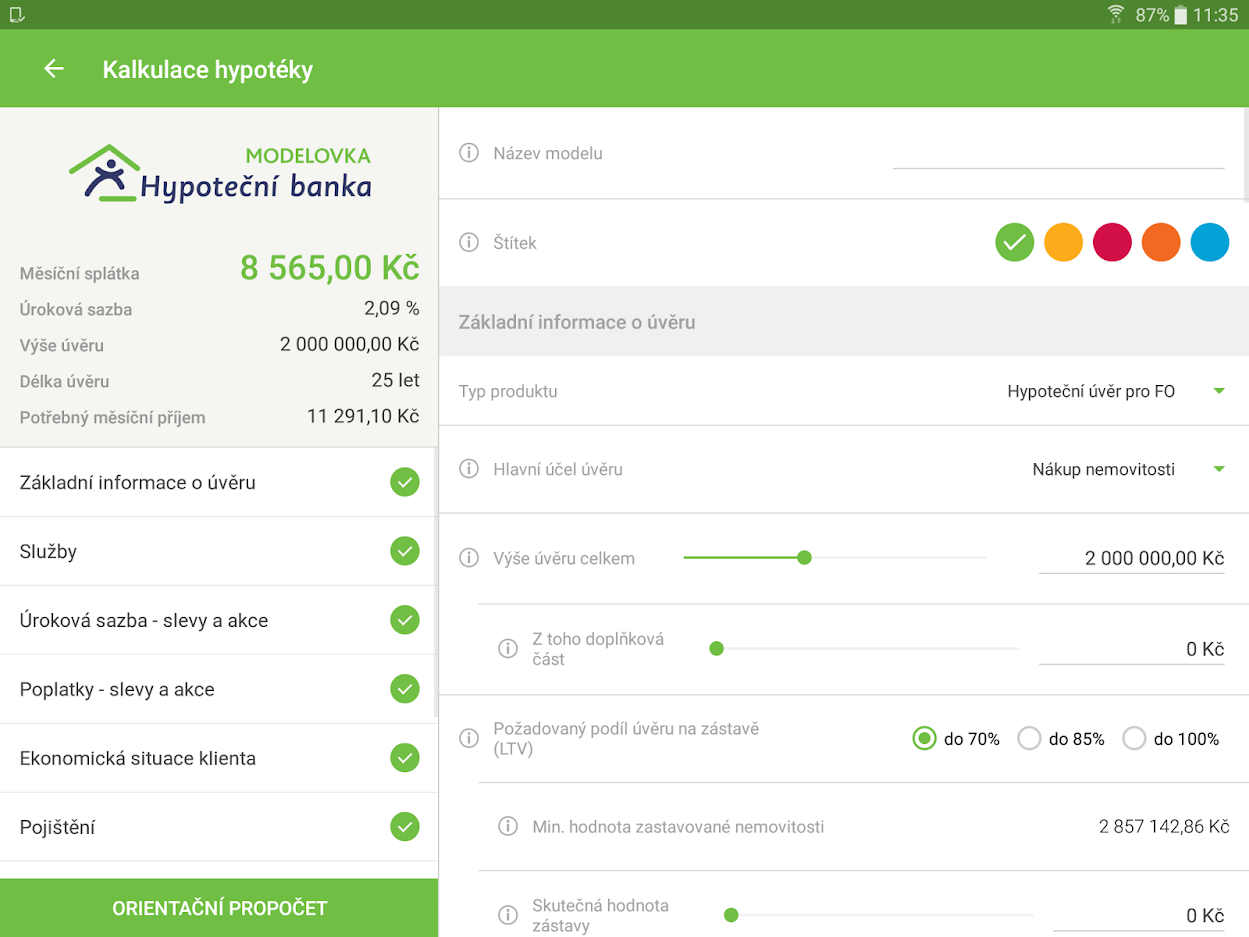Tap checkmark icon in Služby row
The width and height of the screenshot is (1249, 937).
(404, 551)
